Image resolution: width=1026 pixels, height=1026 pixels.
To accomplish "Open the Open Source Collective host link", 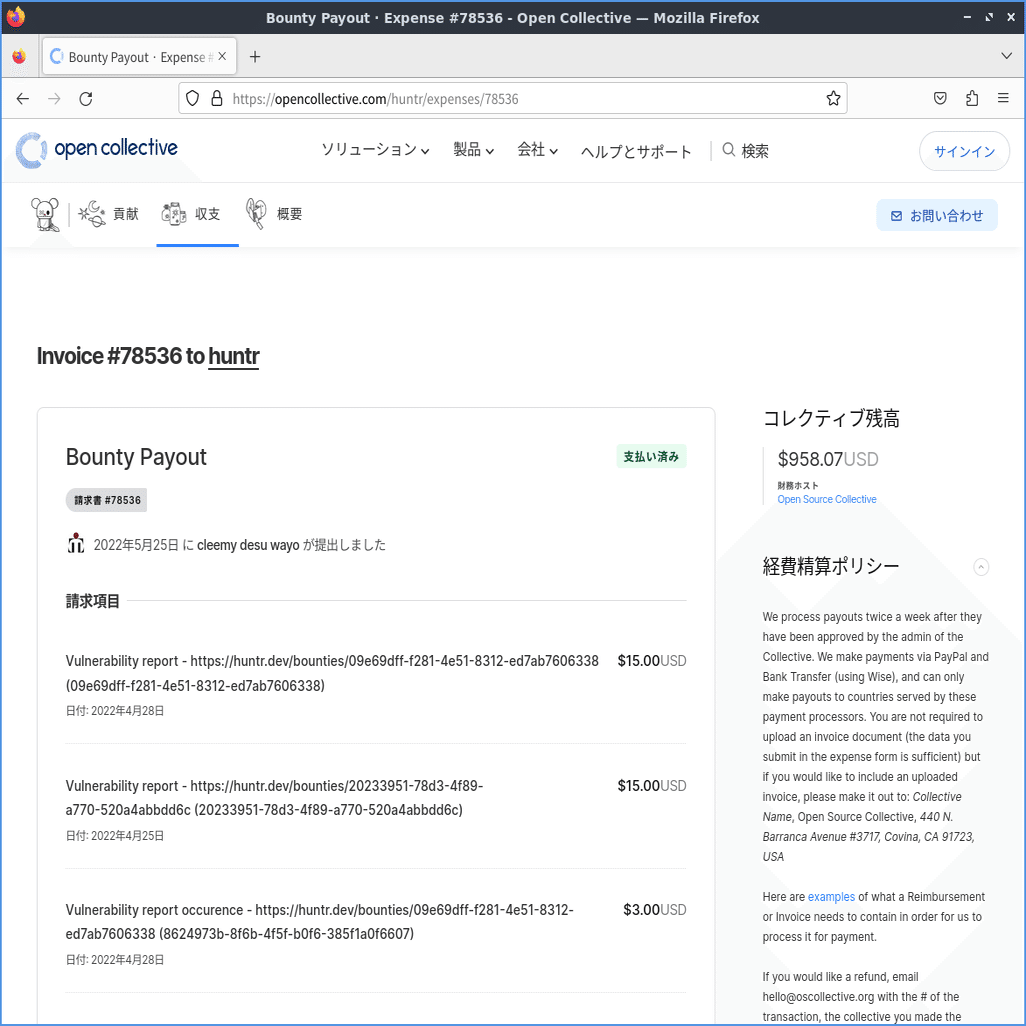I will (826, 499).
